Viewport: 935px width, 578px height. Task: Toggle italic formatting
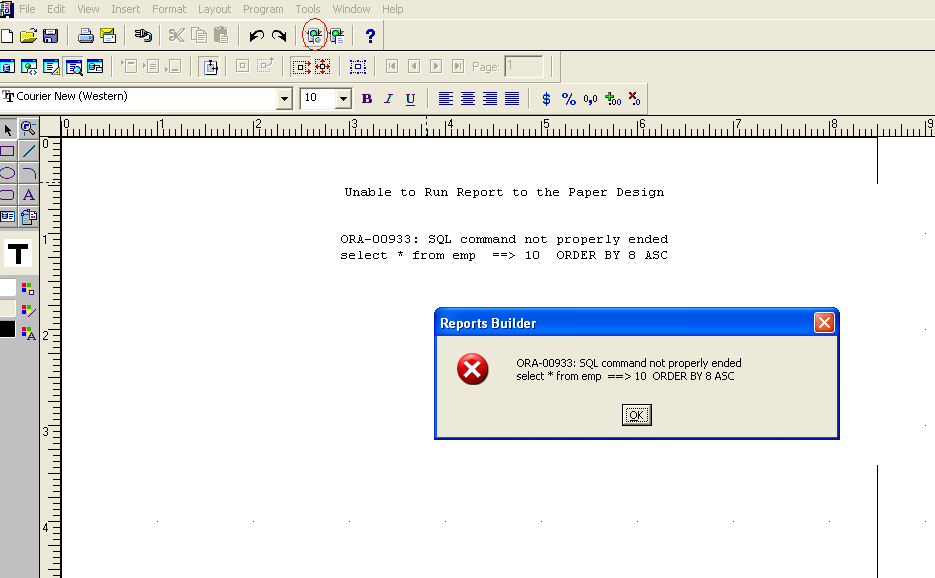point(388,99)
